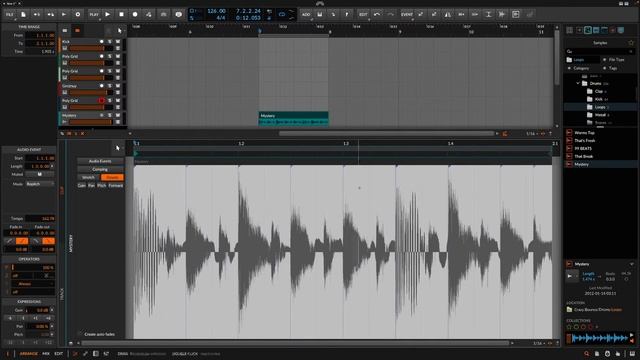
Task: Click the sample waveform preview thumbnail
Action: 600,338
